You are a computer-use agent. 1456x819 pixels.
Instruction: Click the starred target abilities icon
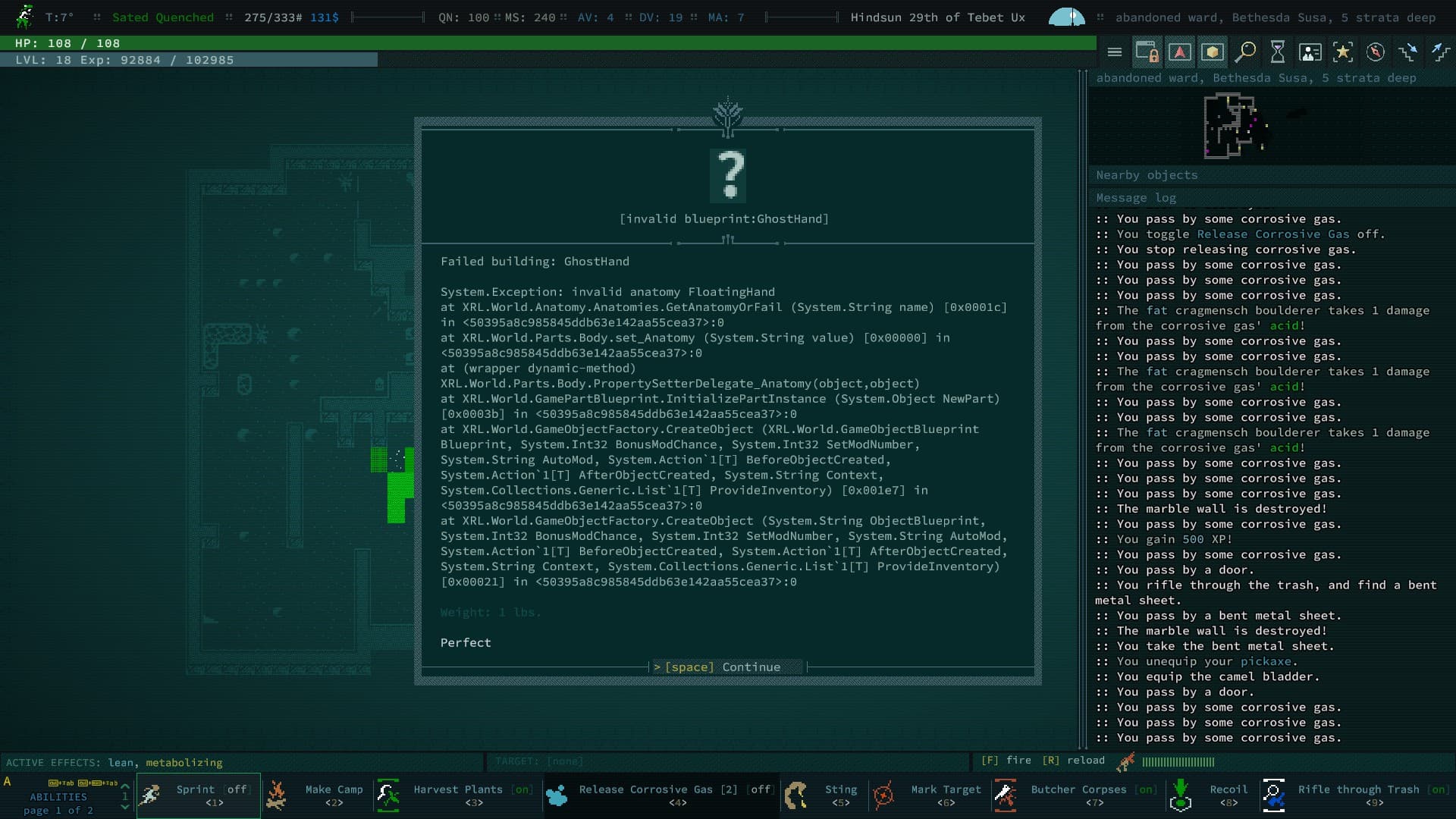pos(1342,52)
